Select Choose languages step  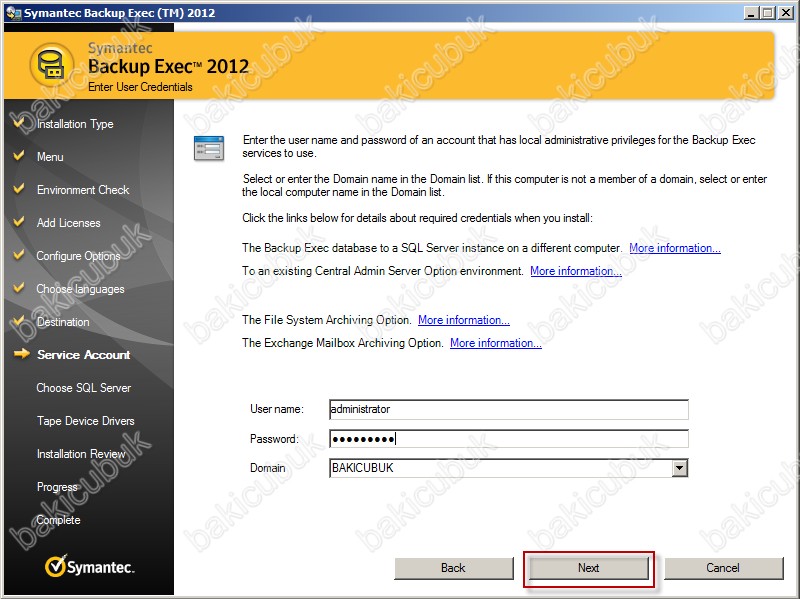coord(80,289)
